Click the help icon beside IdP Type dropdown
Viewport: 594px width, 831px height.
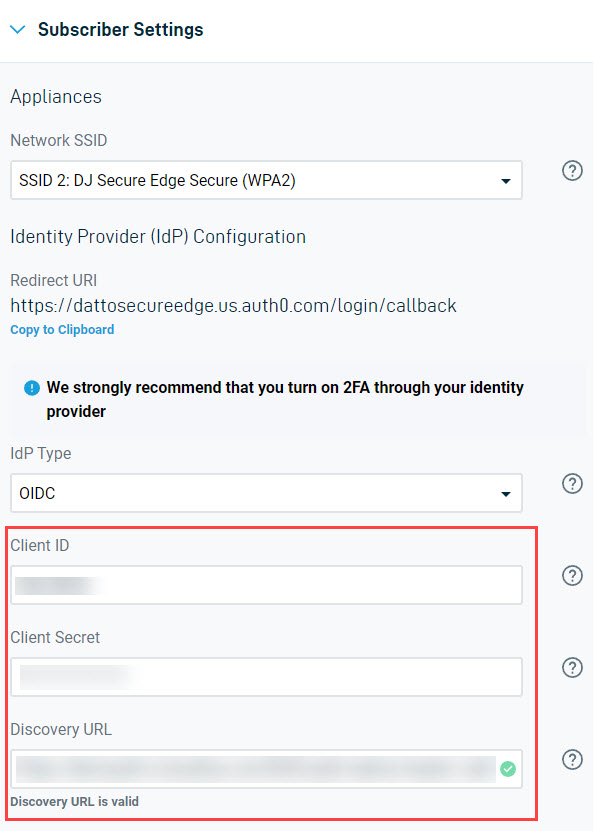pyautogui.click(x=572, y=483)
